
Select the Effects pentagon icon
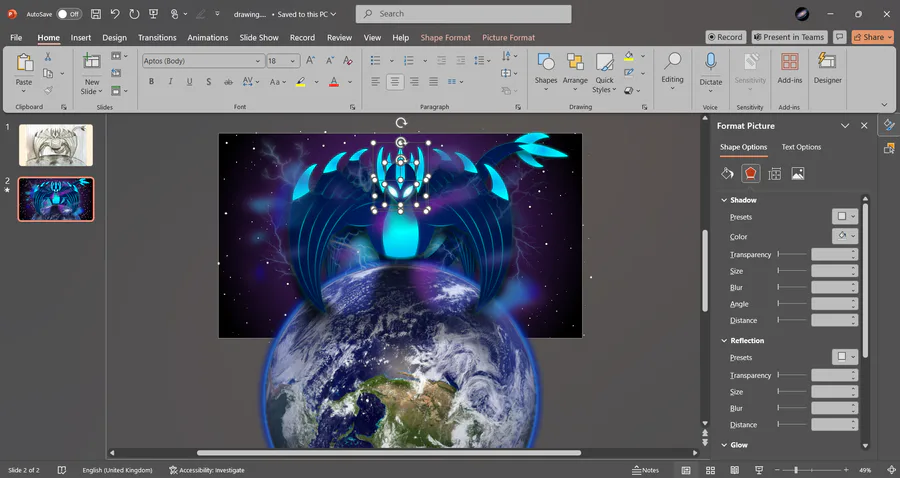point(751,173)
